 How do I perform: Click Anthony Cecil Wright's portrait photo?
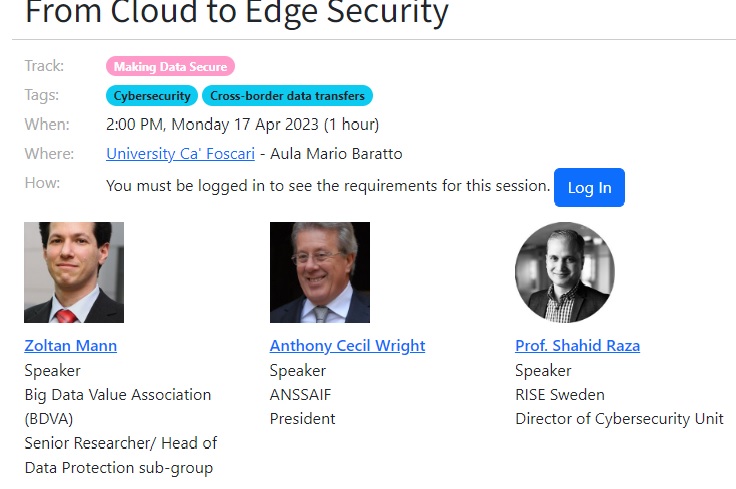point(320,272)
